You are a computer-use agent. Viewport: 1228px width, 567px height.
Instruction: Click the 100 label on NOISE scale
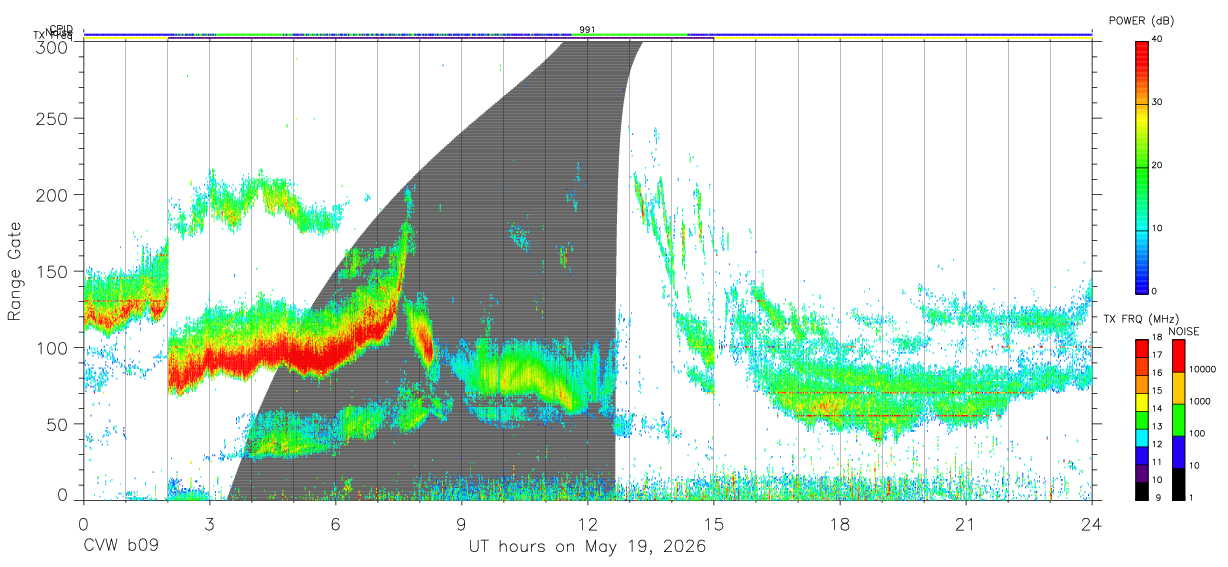pos(1196,434)
